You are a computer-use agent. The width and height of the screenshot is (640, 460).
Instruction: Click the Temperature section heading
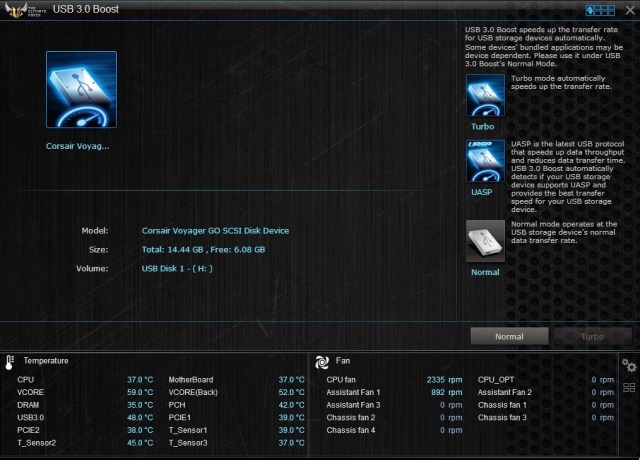pos(46,361)
